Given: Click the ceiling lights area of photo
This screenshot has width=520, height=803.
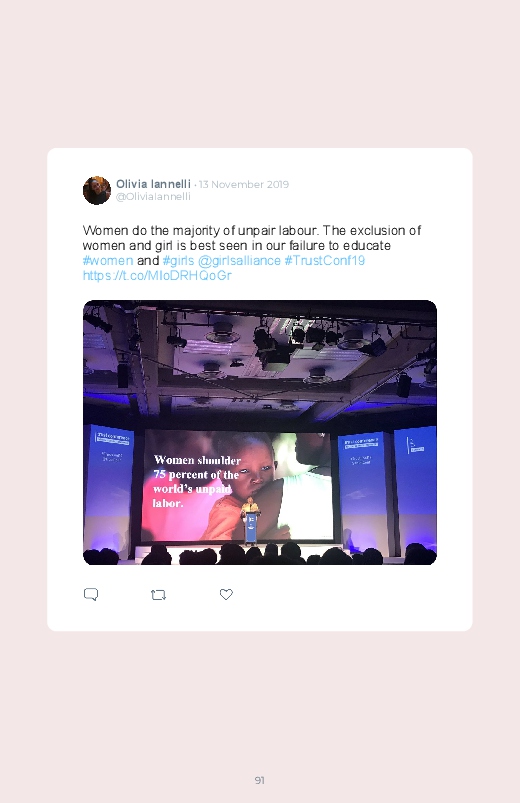Looking at the screenshot, I should (260, 353).
